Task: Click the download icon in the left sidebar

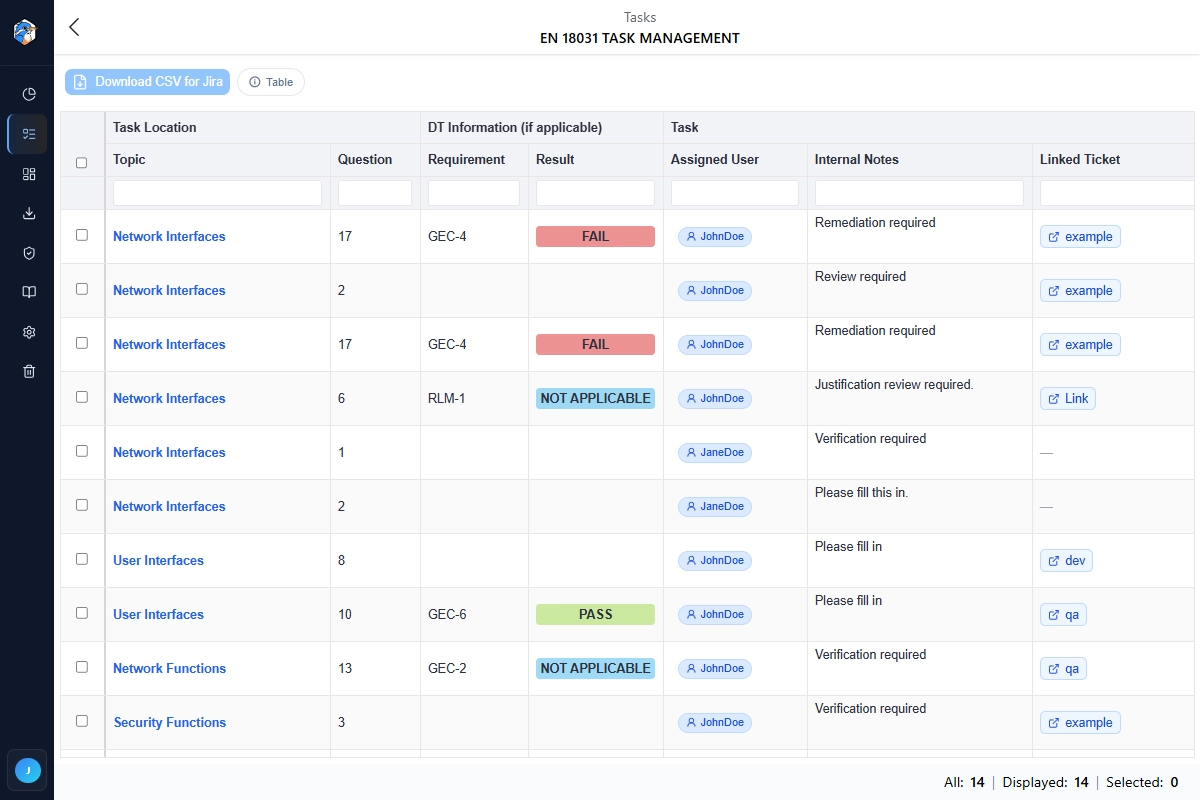Action: [28, 213]
